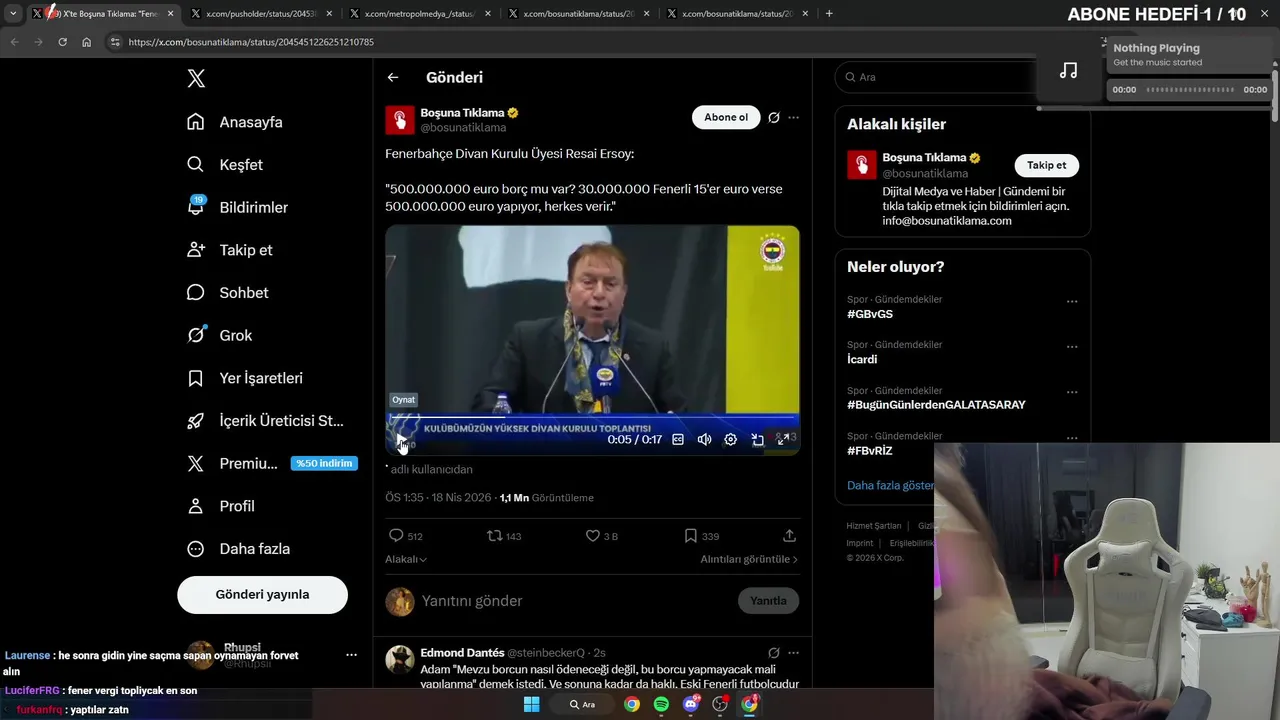Open the X logo home link
1280x720 pixels.
[x=196, y=79]
